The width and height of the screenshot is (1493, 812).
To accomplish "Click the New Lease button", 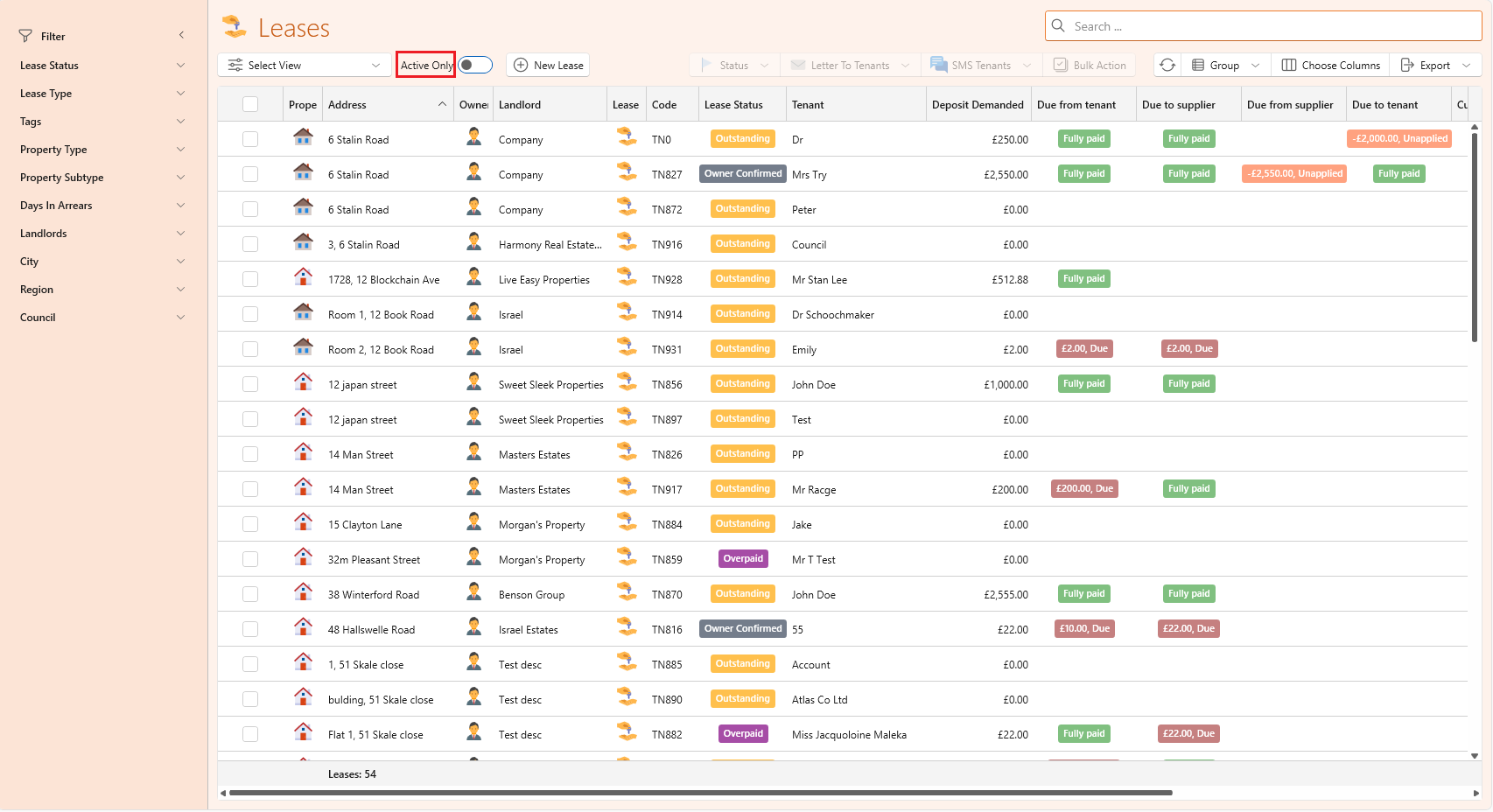I will click(548, 65).
